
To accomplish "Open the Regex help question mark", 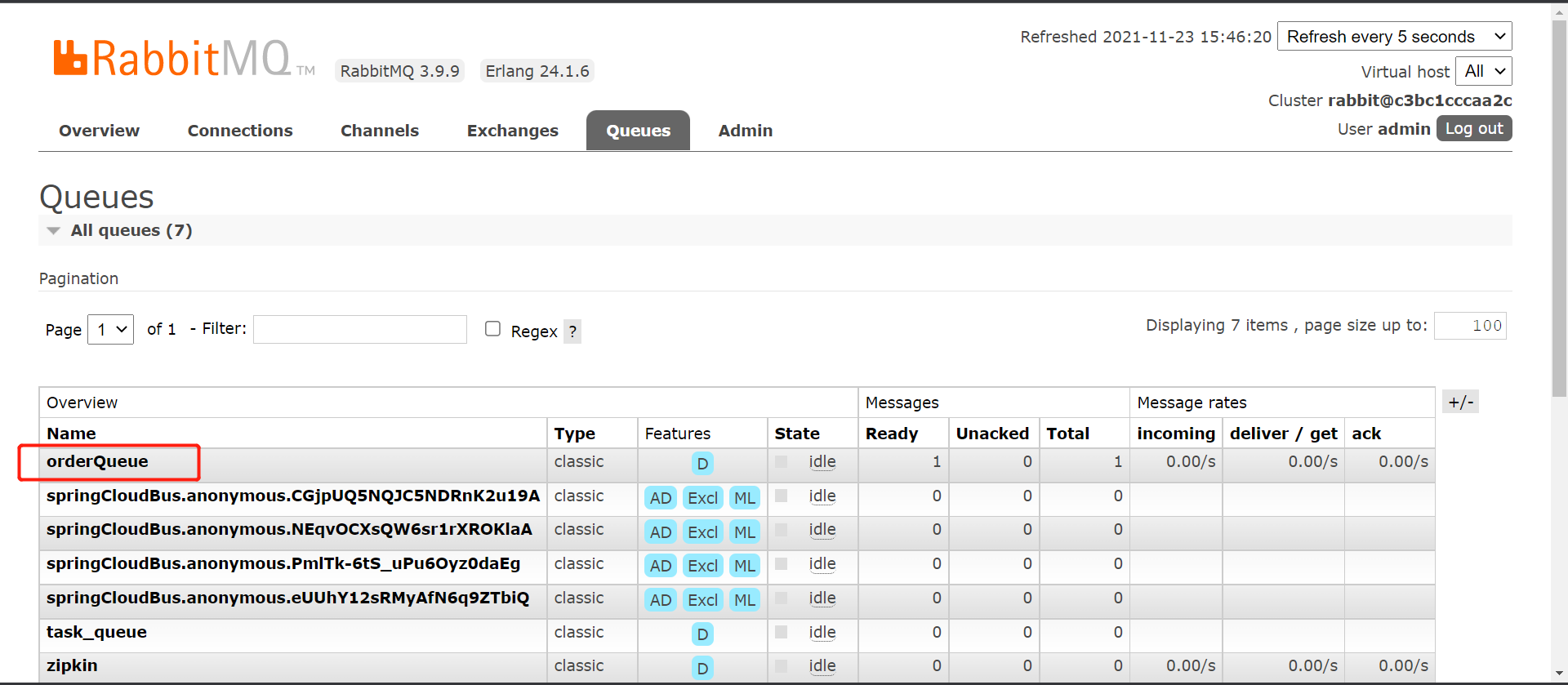I will [x=572, y=331].
